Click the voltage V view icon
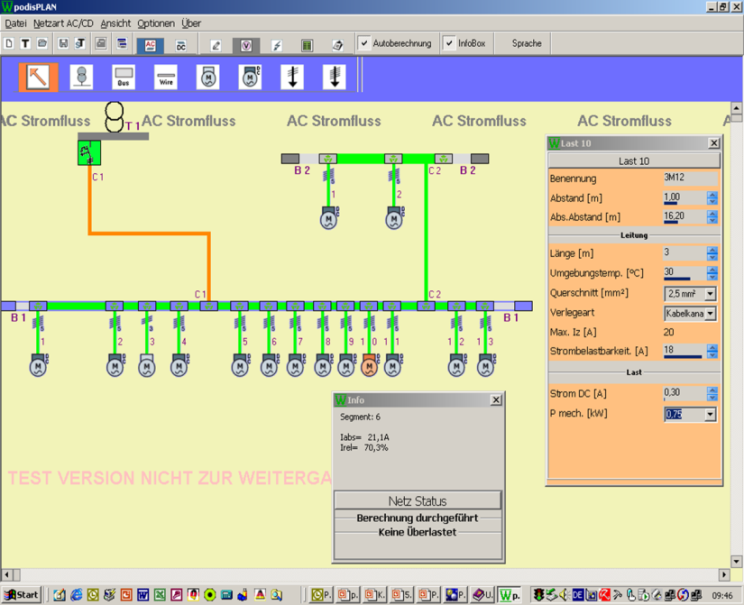The image size is (744, 605). 246,46
